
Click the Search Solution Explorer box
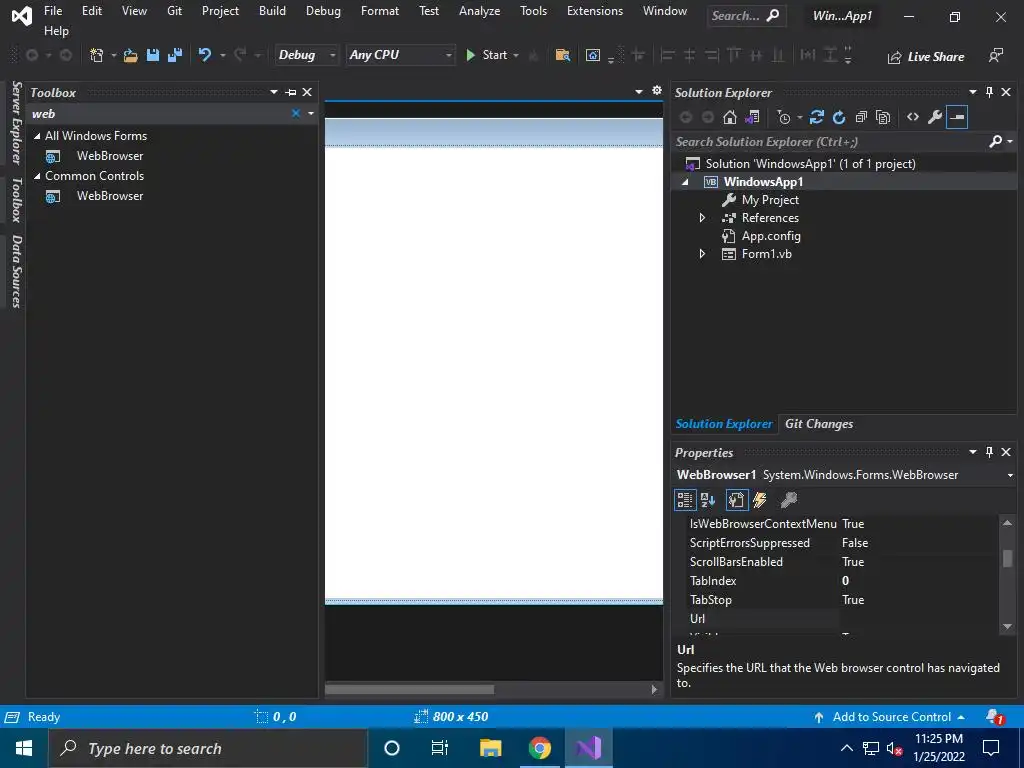(x=831, y=142)
